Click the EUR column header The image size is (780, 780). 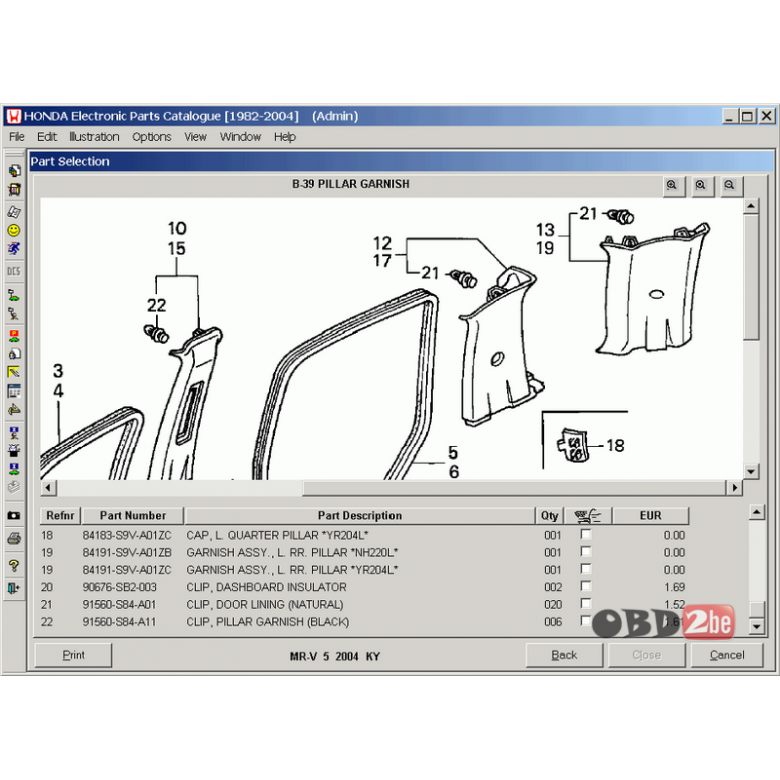click(650, 516)
